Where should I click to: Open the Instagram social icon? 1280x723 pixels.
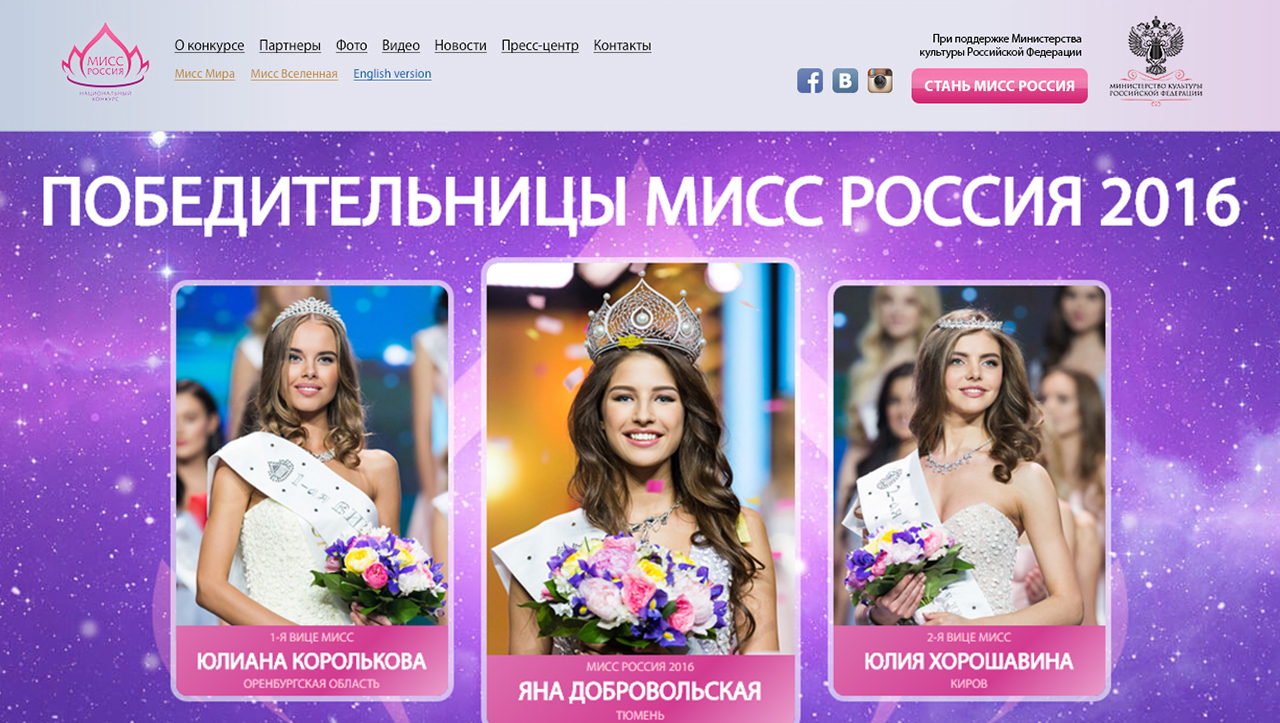[880, 81]
